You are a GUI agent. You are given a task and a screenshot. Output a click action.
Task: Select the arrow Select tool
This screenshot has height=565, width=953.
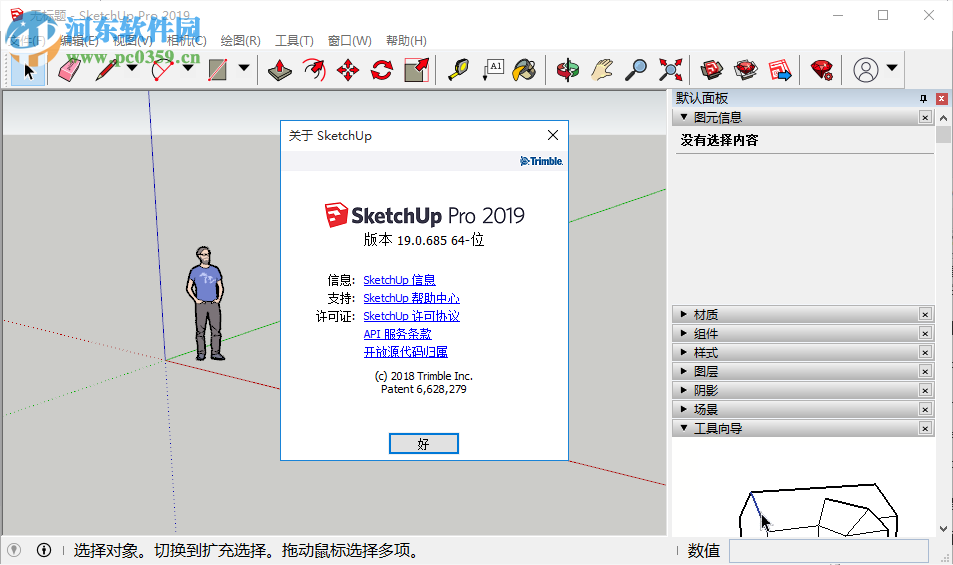tap(28, 70)
